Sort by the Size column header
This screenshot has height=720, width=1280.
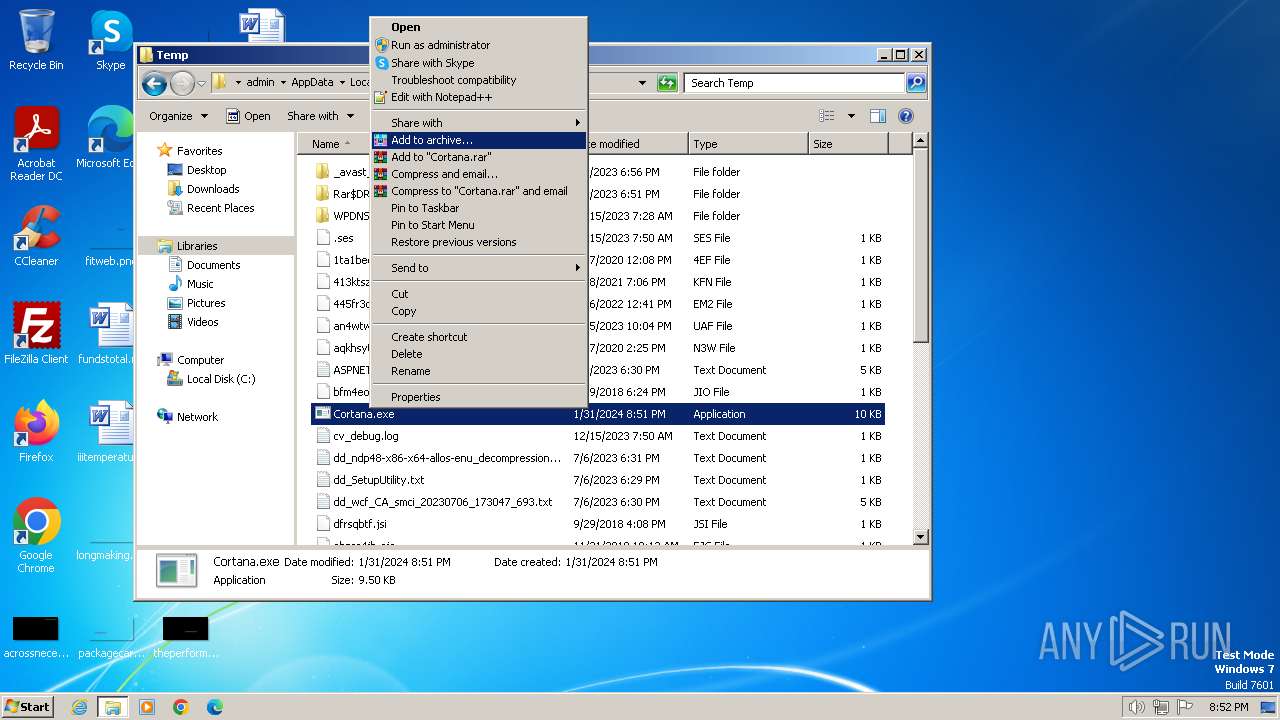[x=847, y=144]
